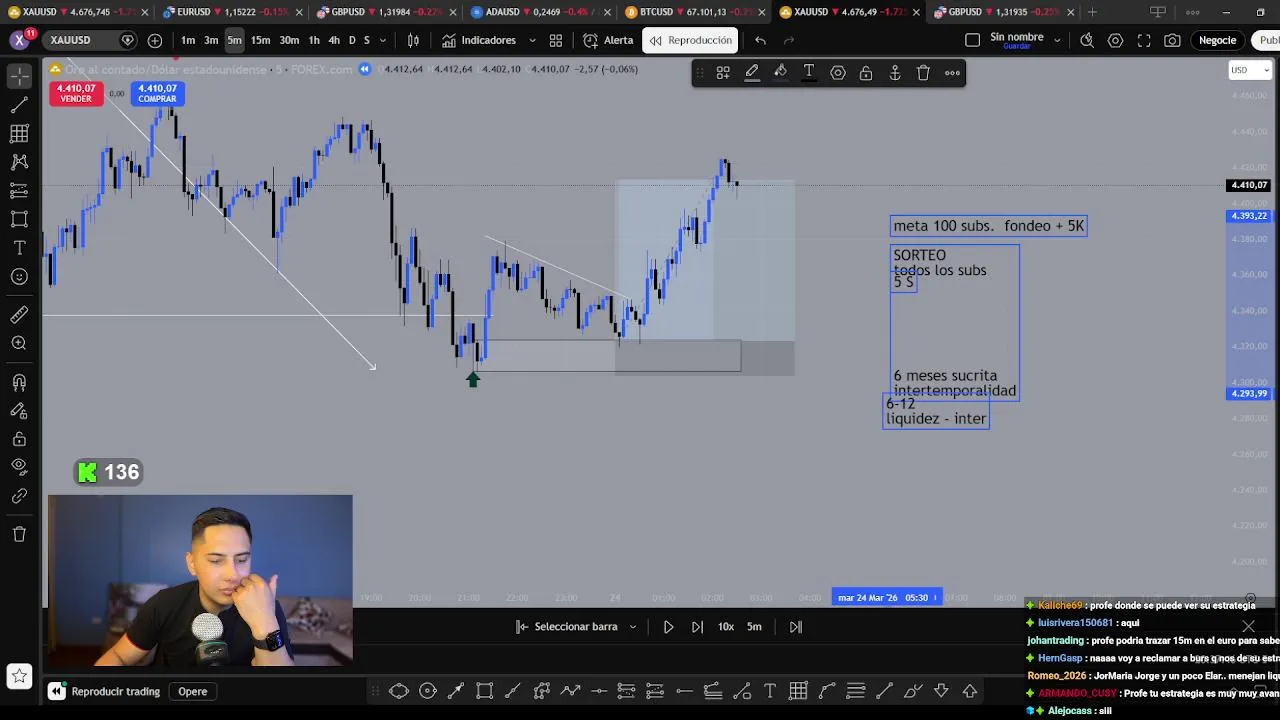Select the ruler measure tool
Image resolution: width=1280 pixels, height=720 pixels.
pyautogui.click(x=19, y=315)
